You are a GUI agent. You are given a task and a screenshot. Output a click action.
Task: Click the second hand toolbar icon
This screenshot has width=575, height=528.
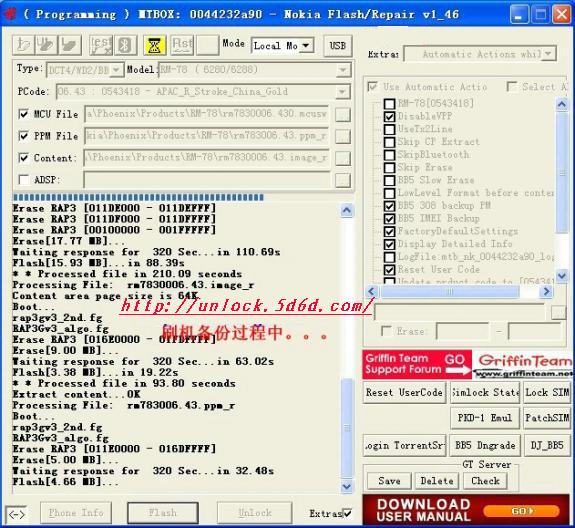[x=47, y=45]
